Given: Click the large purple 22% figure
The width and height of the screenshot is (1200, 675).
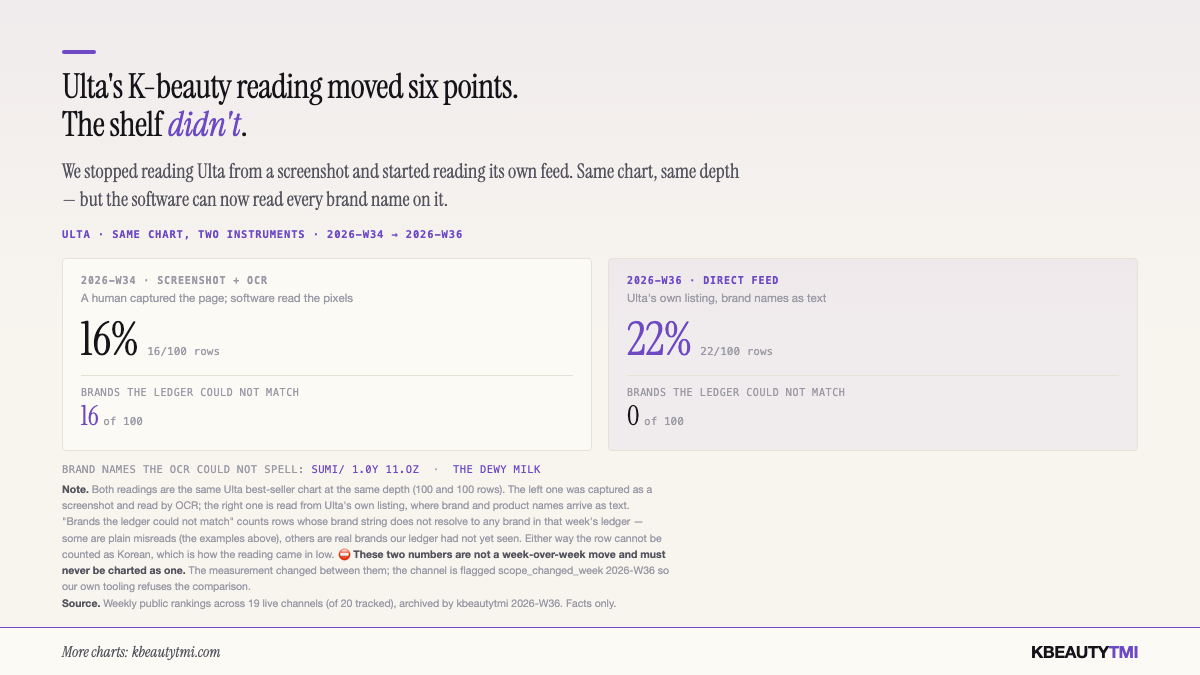Looking at the screenshot, I should (659, 339).
